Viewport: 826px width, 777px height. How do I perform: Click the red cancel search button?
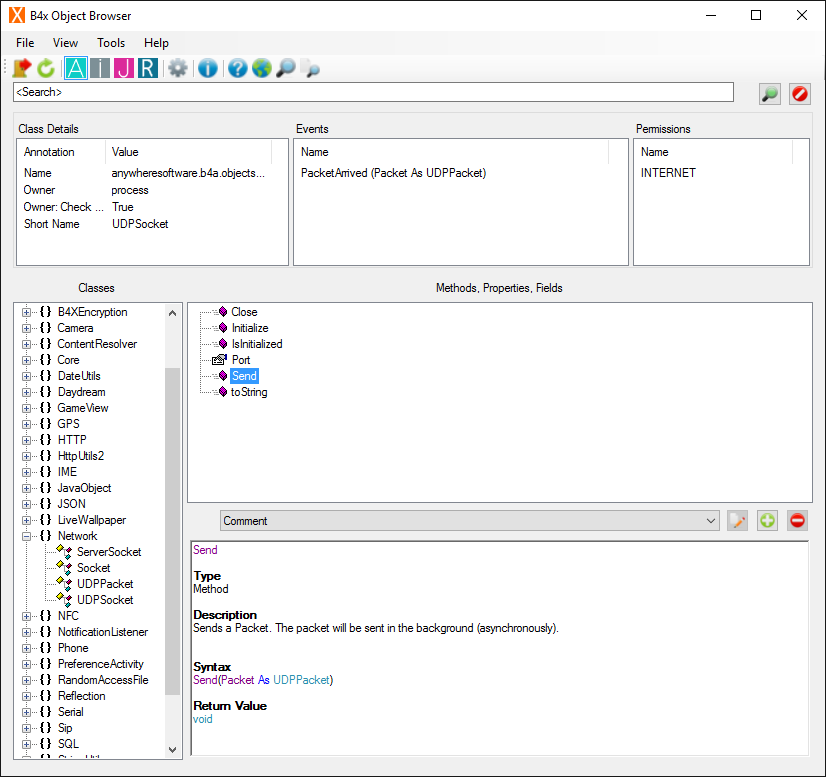pyautogui.click(x=800, y=94)
